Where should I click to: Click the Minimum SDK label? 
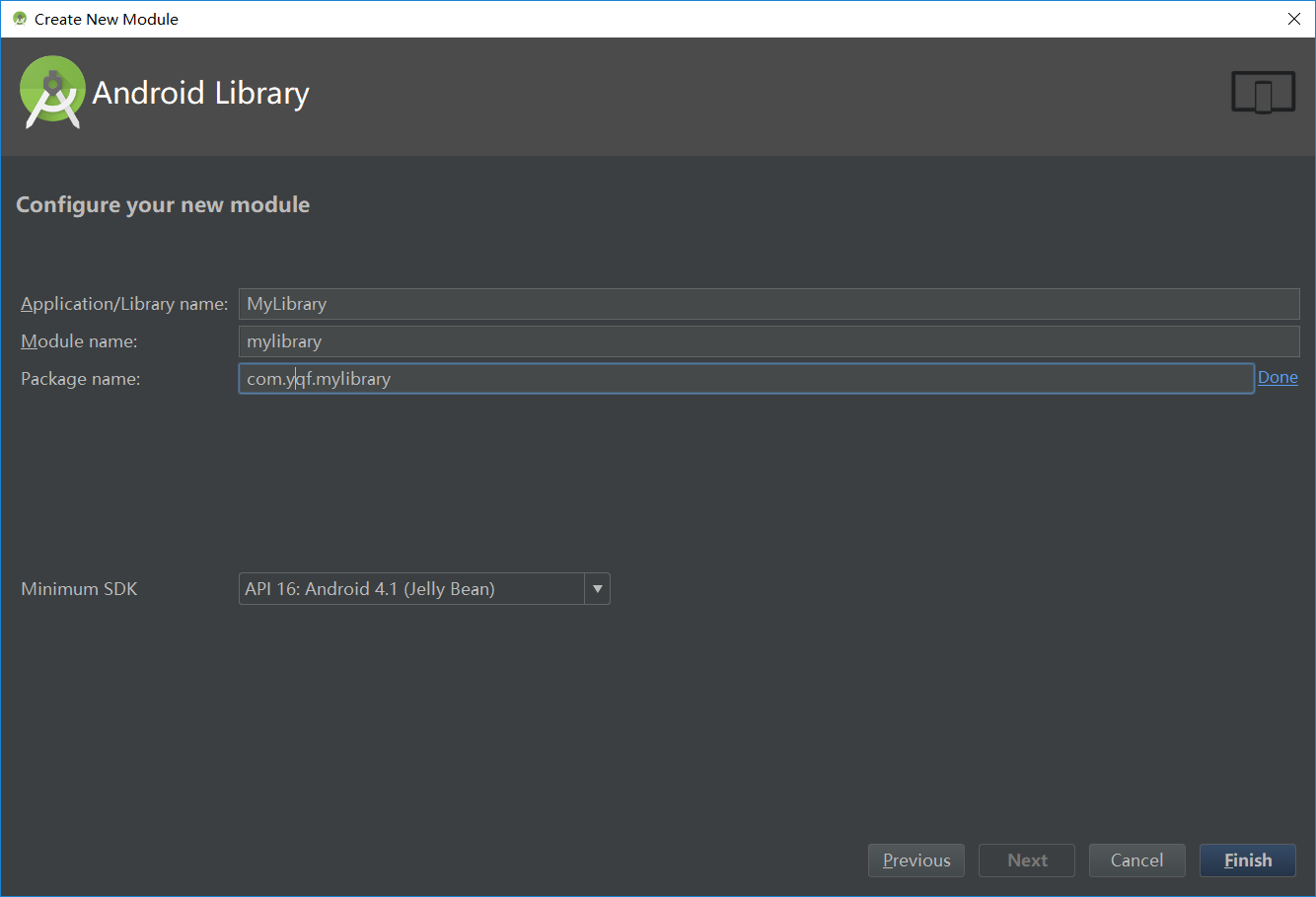click(79, 589)
